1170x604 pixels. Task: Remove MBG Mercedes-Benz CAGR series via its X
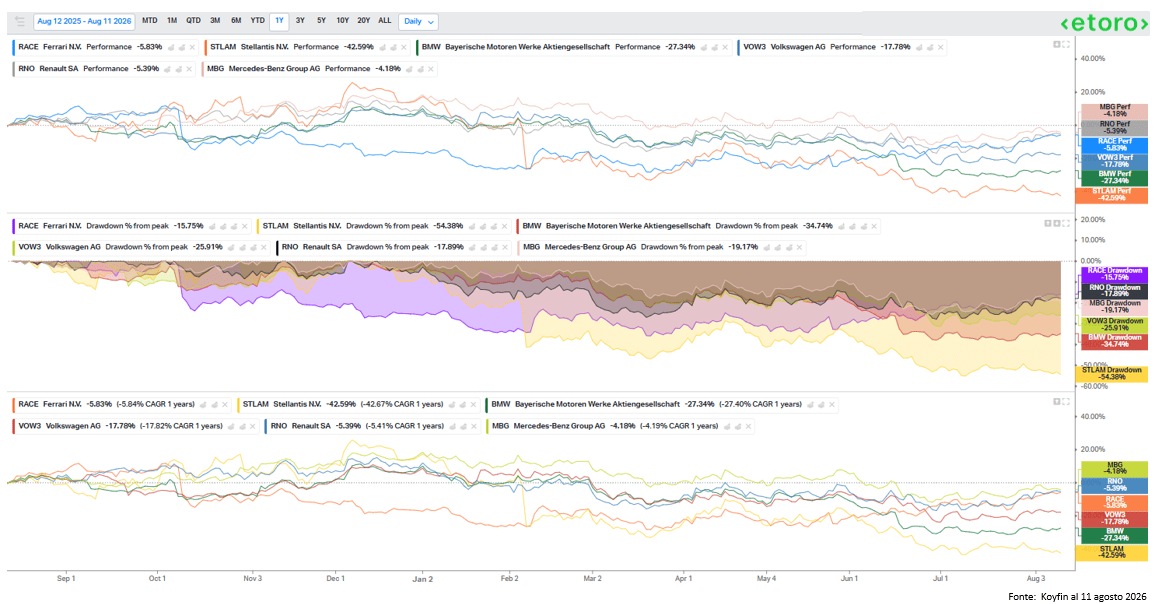pos(748,426)
